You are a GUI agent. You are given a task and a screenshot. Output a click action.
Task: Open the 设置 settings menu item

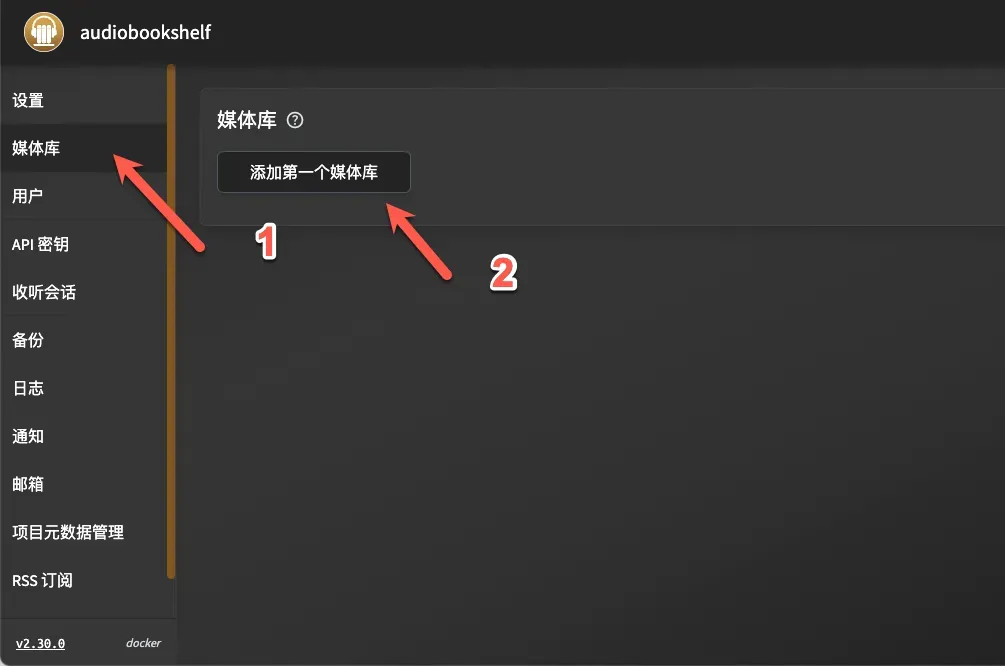[83, 100]
